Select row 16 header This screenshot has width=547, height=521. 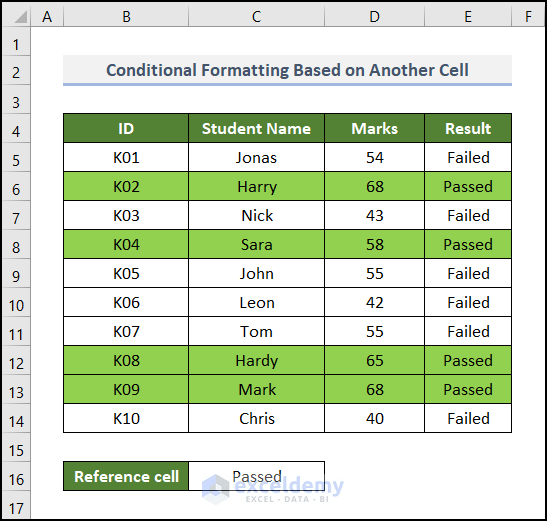pos(16,476)
